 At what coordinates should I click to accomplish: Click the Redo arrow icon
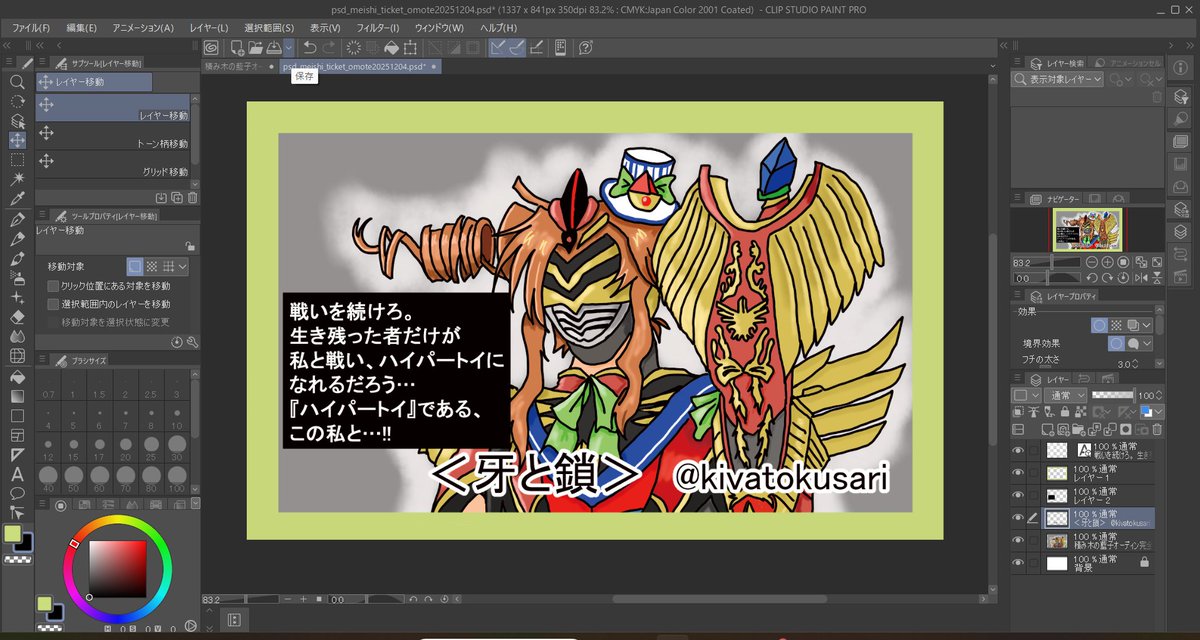329,47
